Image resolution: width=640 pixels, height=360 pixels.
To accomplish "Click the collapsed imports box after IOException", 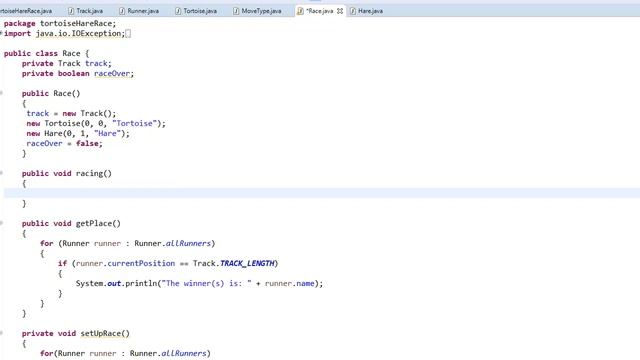I will pos(128,33).
